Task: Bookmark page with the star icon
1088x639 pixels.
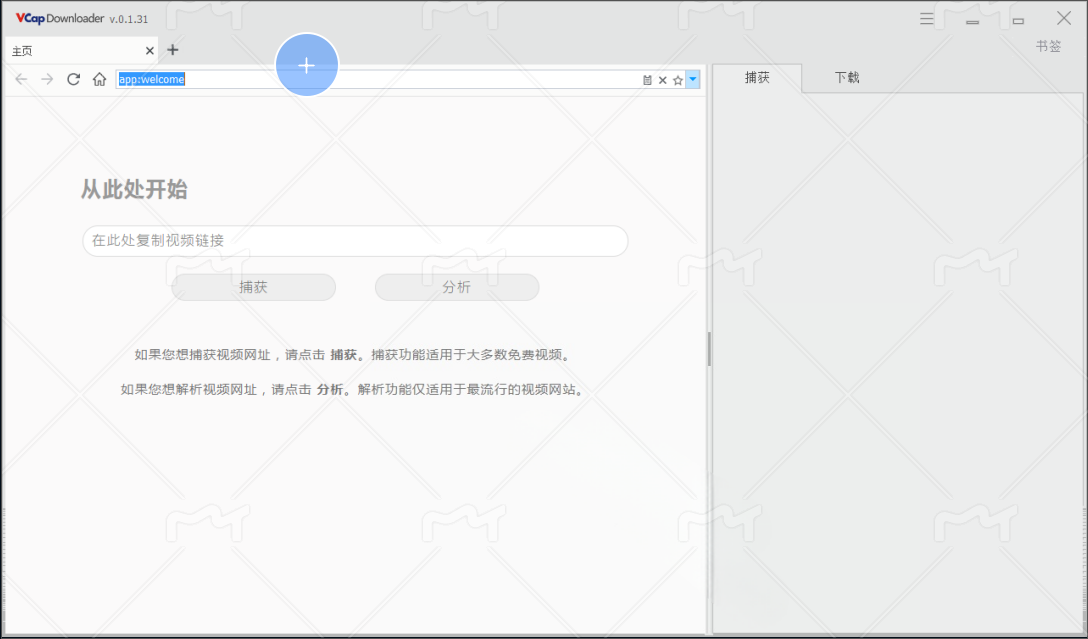Action: point(677,80)
